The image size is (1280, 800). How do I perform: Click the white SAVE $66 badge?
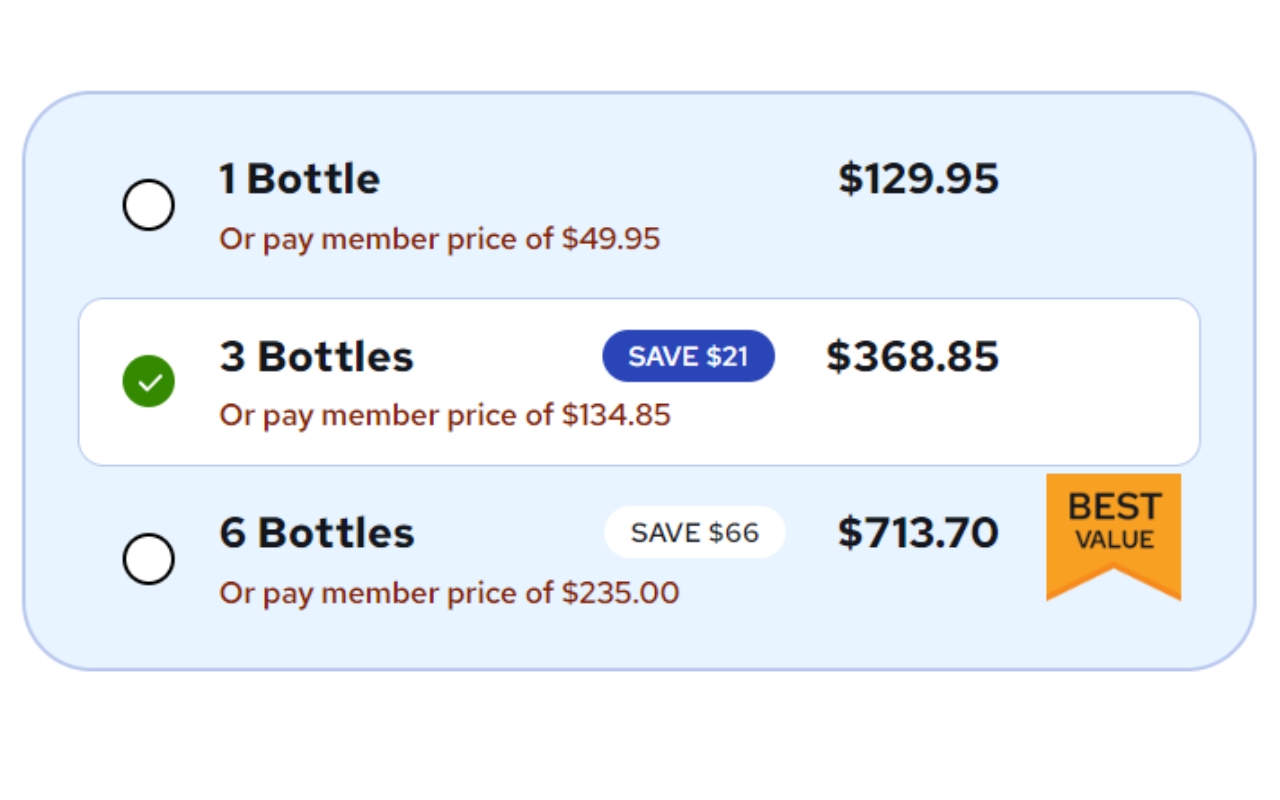click(x=695, y=532)
